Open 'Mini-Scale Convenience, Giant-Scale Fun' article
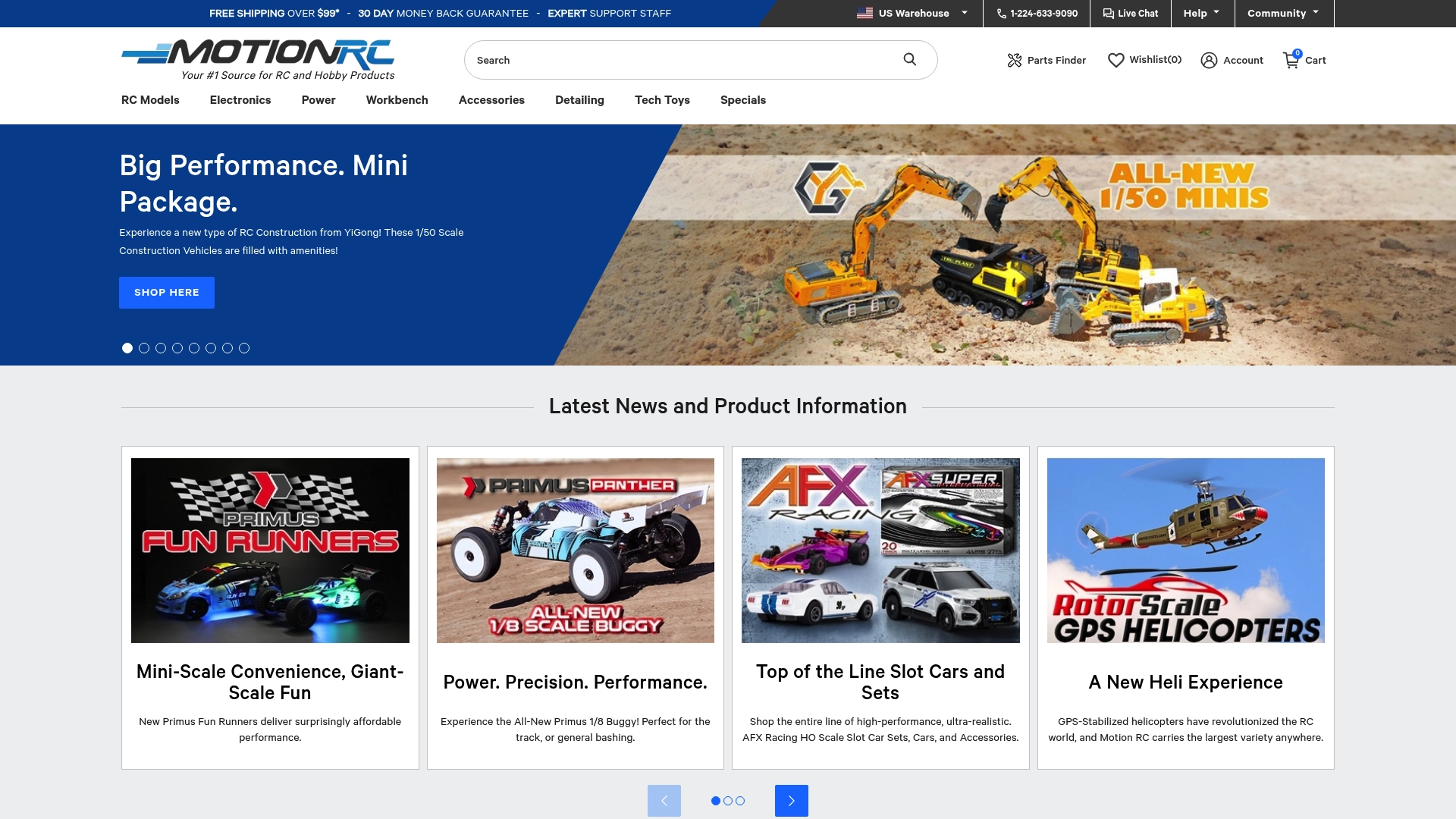The height and width of the screenshot is (819, 1456). tap(270, 682)
